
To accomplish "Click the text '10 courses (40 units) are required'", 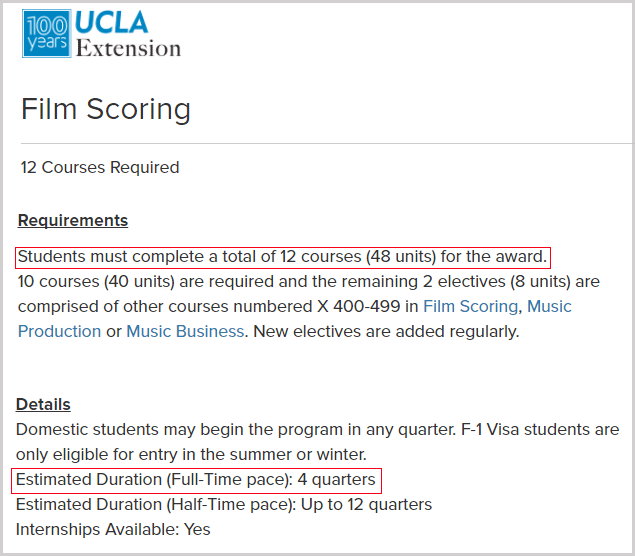I will pyautogui.click(x=146, y=281).
